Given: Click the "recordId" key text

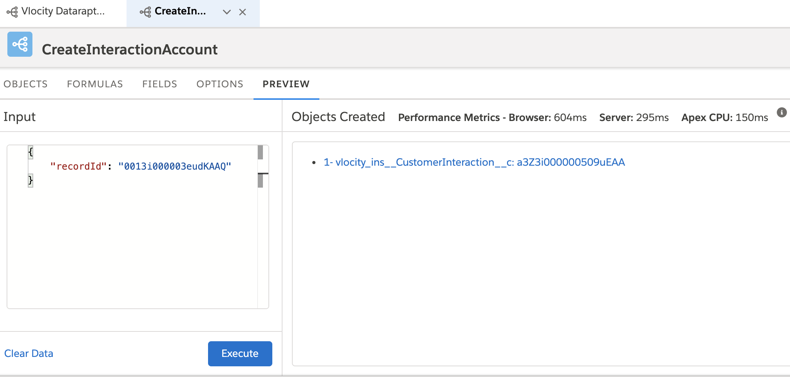Looking at the screenshot, I should 79,166.
